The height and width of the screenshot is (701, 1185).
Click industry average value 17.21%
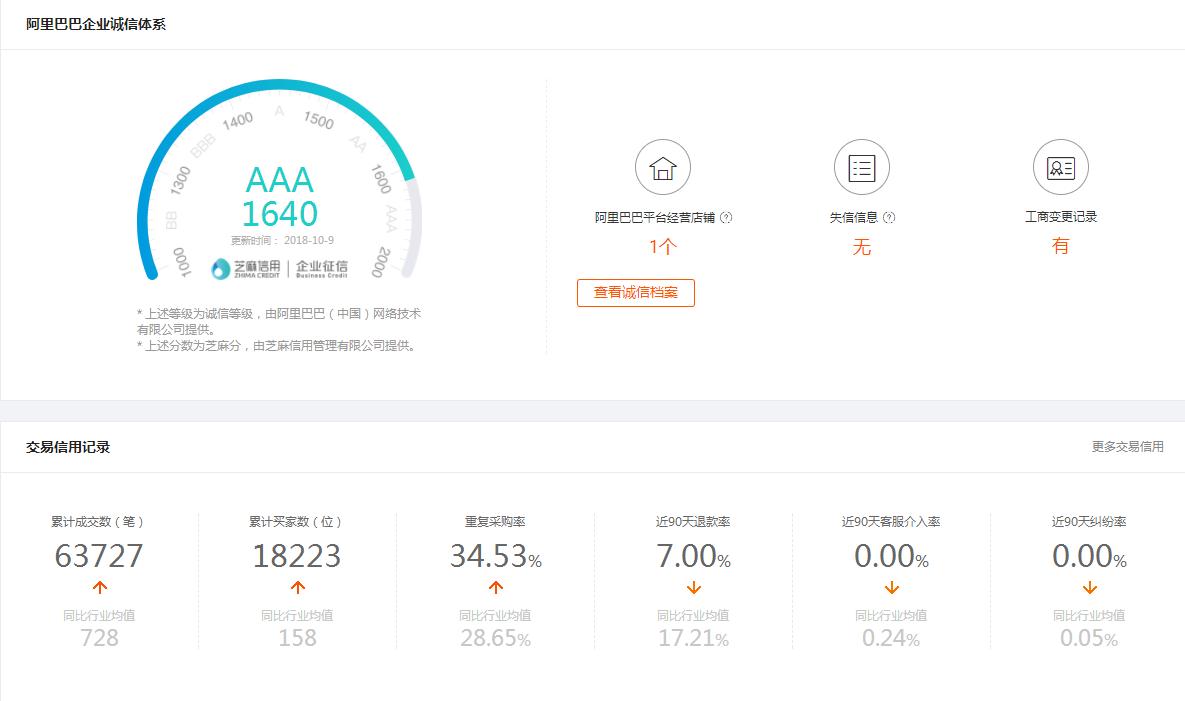click(694, 638)
